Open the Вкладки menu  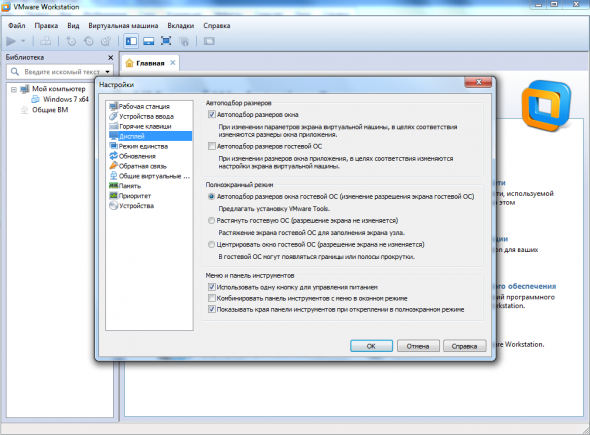pyautogui.click(x=181, y=26)
